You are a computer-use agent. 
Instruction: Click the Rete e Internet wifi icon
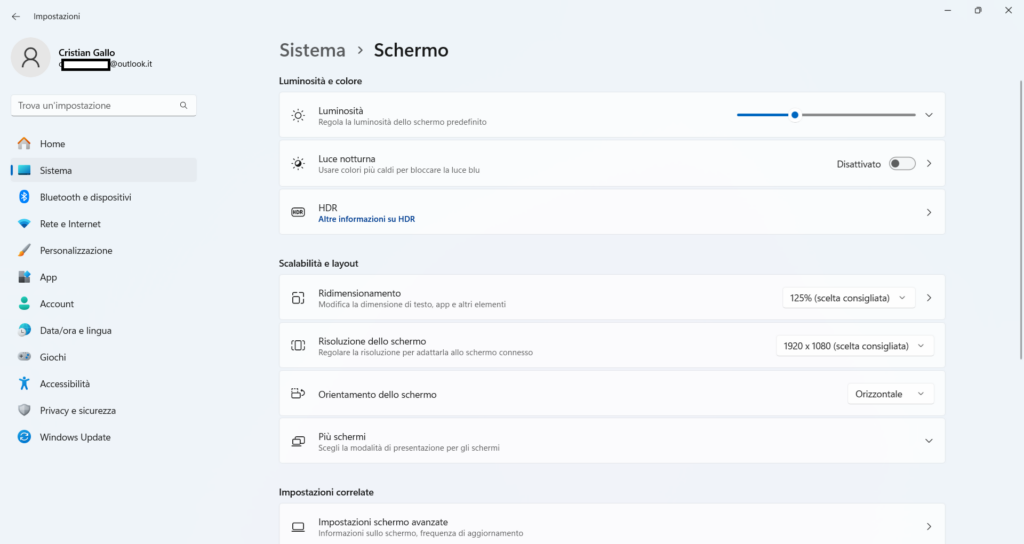(x=24, y=224)
